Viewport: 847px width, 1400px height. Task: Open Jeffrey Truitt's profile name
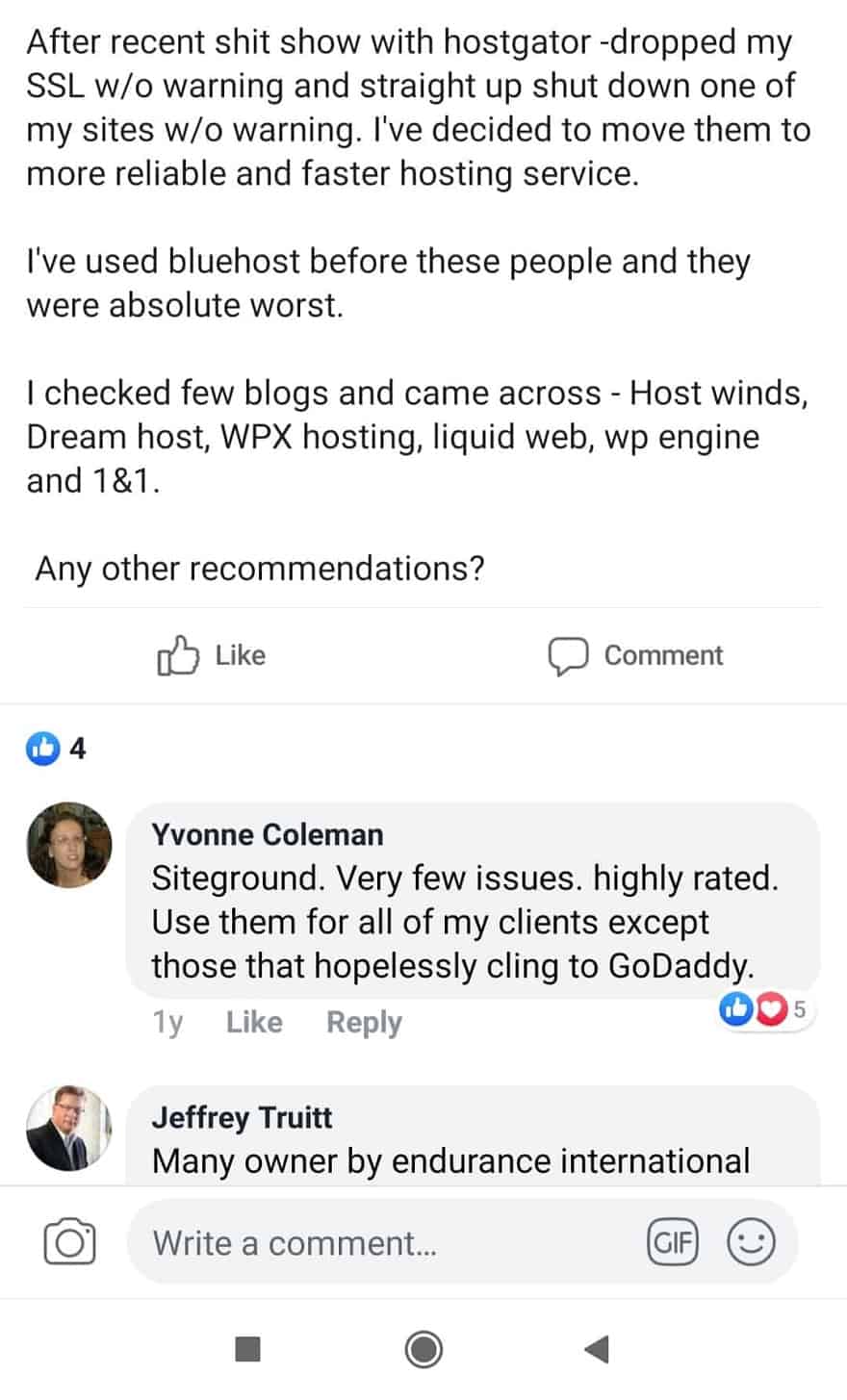point(243,1117)
